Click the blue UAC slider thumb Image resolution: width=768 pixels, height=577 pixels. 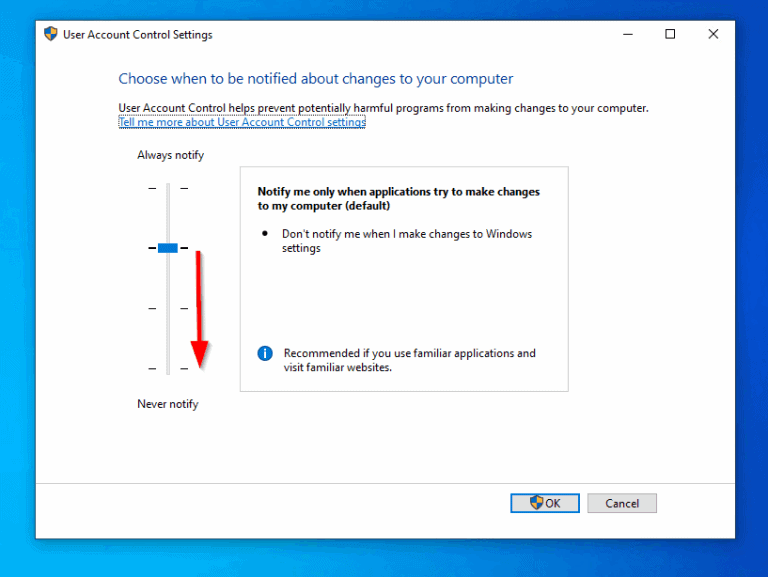pyautogui.click(x=168, y=248)
